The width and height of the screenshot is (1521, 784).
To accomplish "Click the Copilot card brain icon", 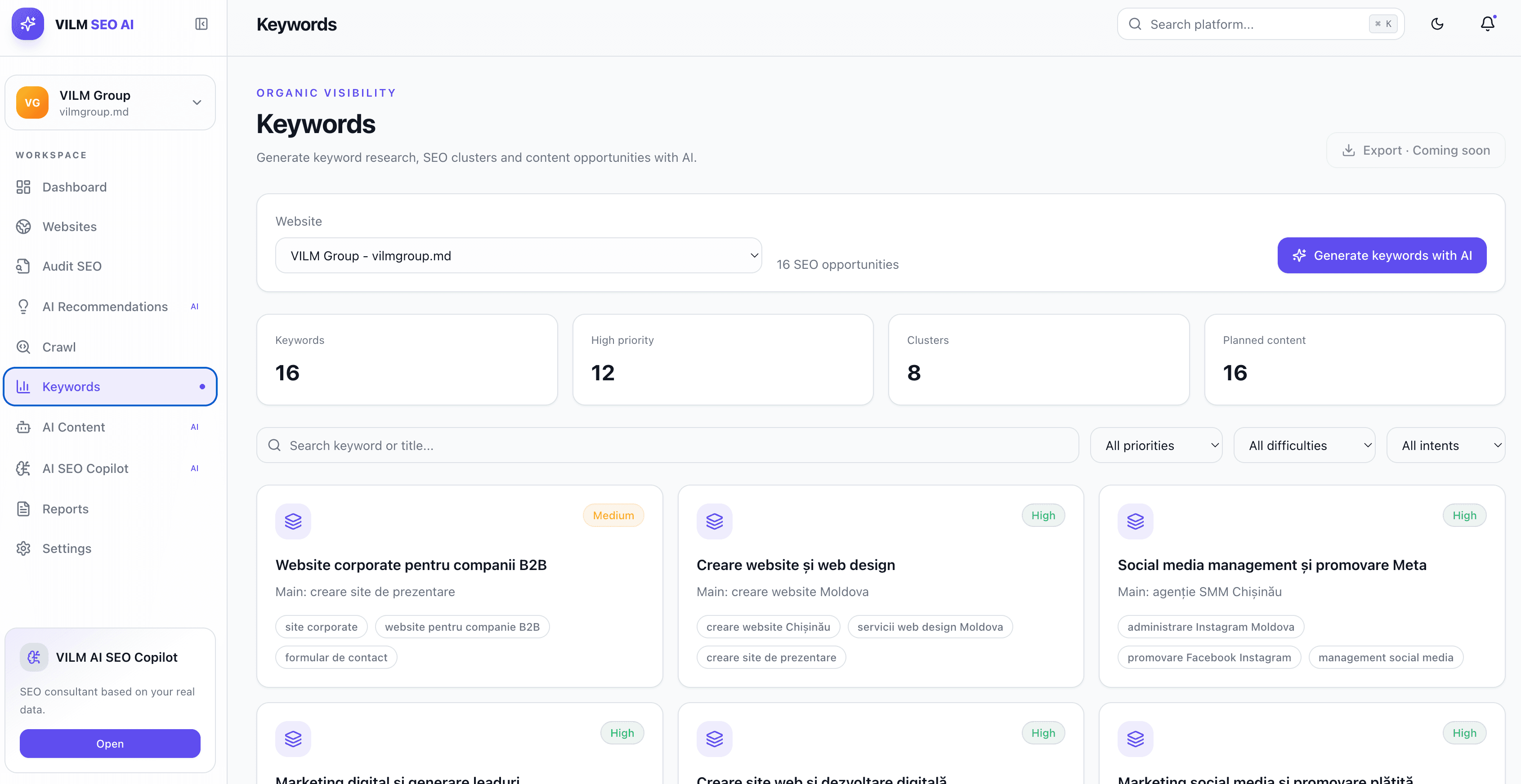I will pos(34,657).
